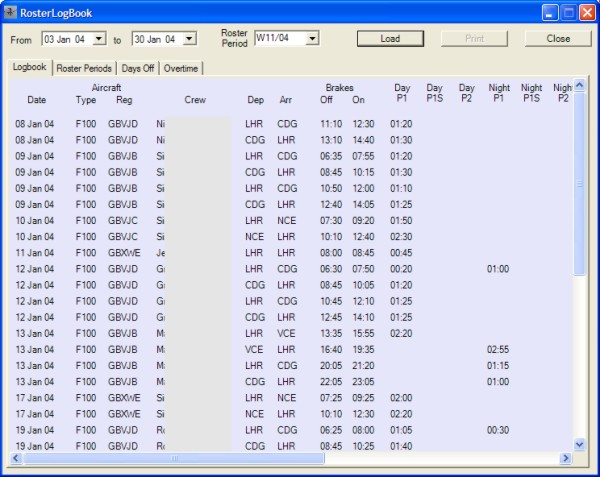Switch to the Roster Periods tab

click(84, 68)
